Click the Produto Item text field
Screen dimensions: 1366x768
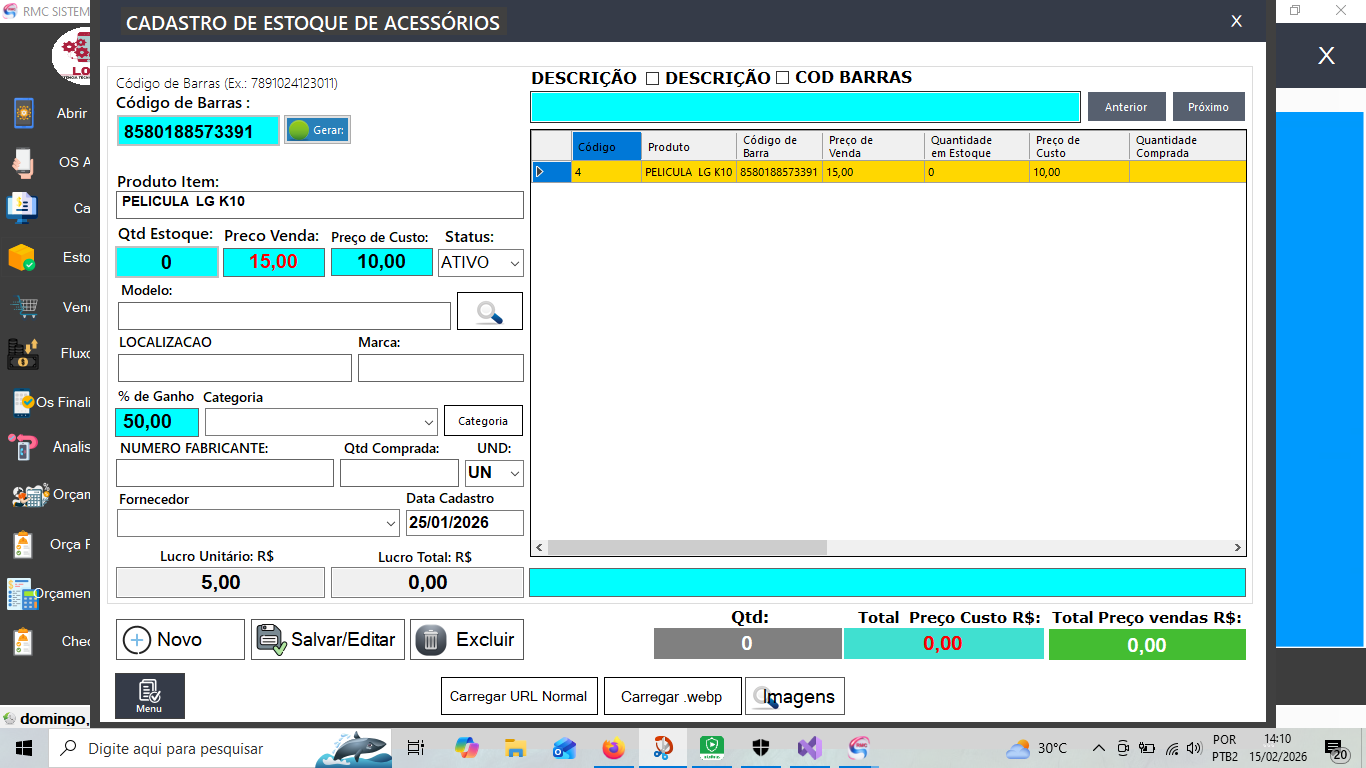(x=320, y=205)
